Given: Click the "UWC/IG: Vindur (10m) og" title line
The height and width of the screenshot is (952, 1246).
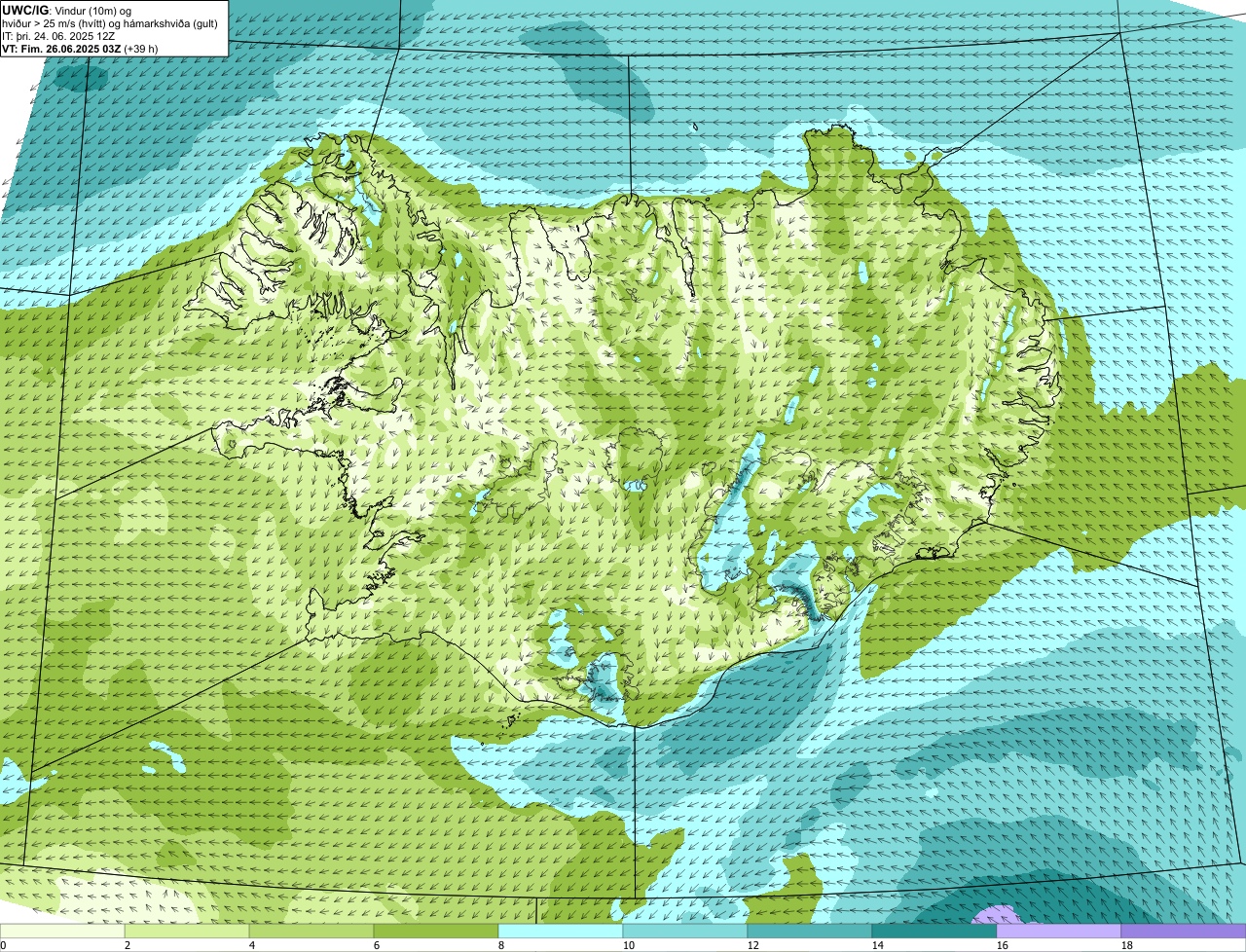Looking at the screenshot, I should point(67,10).
